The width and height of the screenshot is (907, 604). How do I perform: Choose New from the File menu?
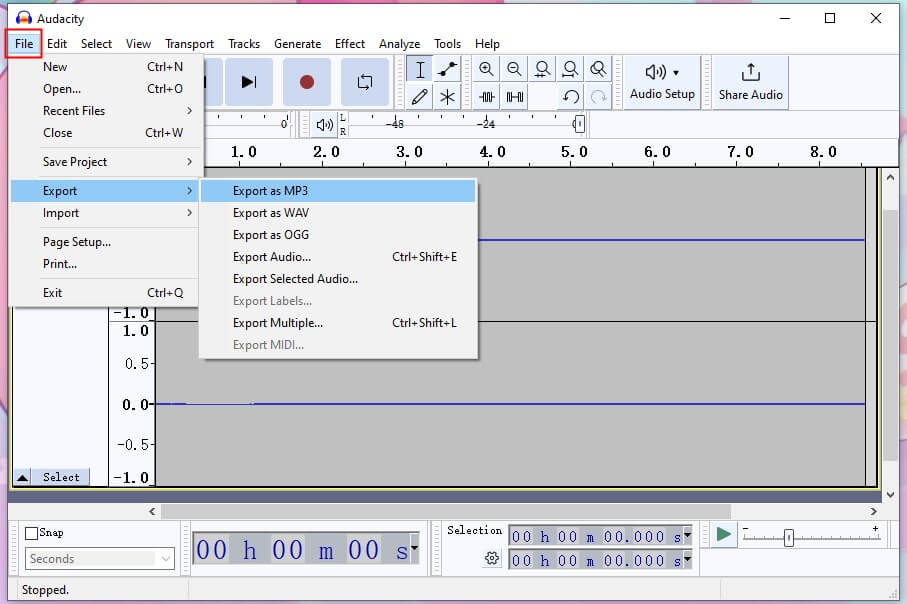107,67
